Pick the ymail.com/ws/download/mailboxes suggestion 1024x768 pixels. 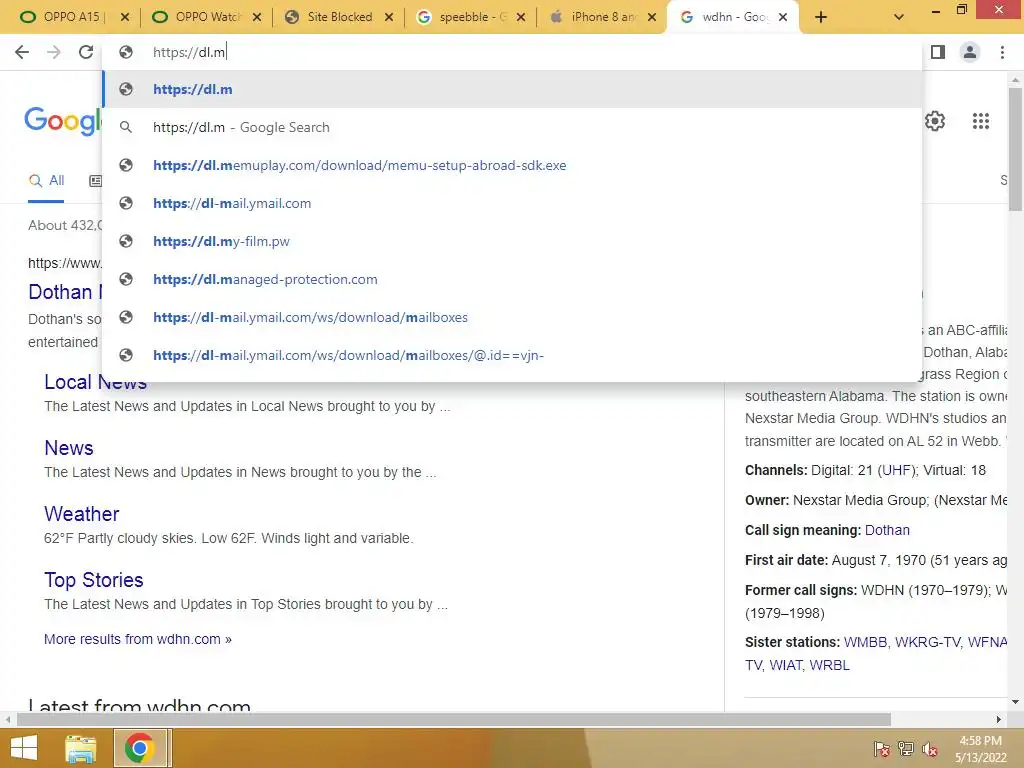click(x=512, y=317)
